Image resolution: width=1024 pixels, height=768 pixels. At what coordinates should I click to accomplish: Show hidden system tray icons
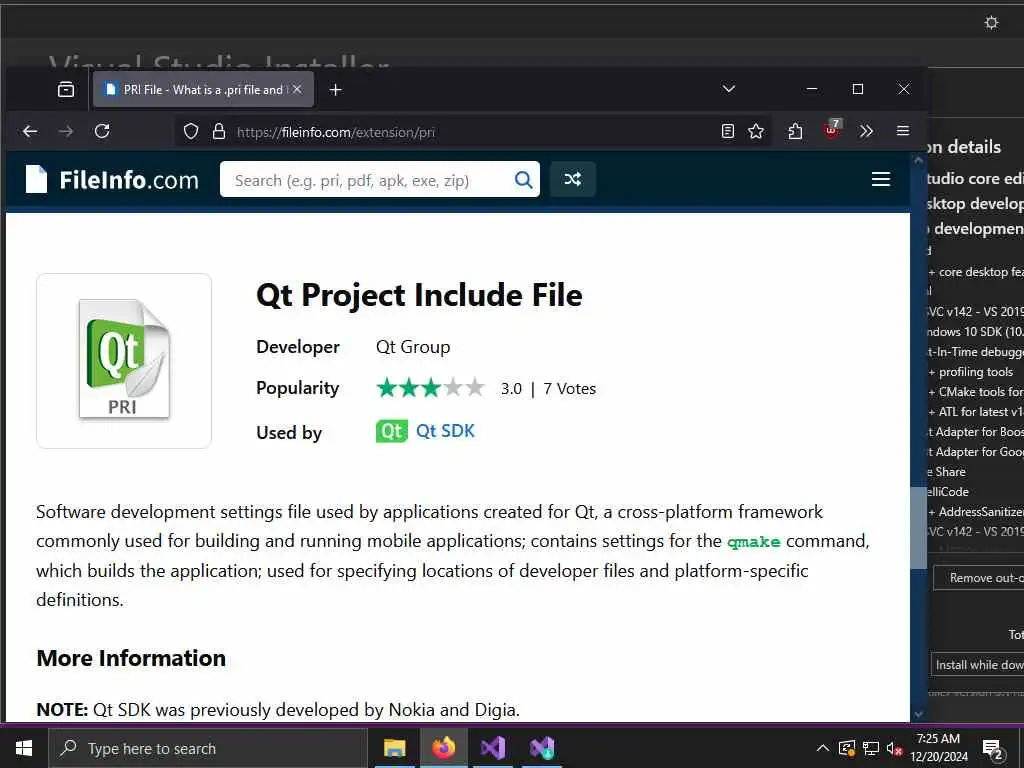pyautogui.click(x=823, y=748)
